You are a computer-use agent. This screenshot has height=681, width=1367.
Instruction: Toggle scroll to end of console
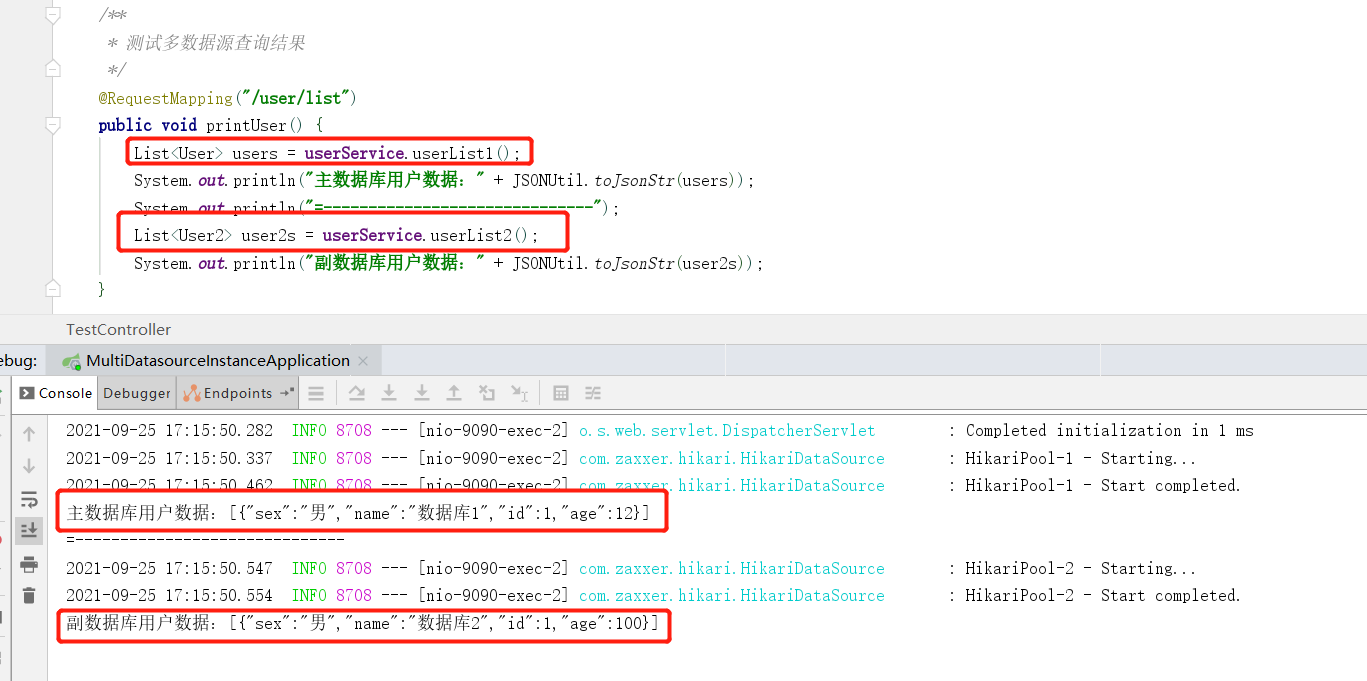(x=29, y=530)
